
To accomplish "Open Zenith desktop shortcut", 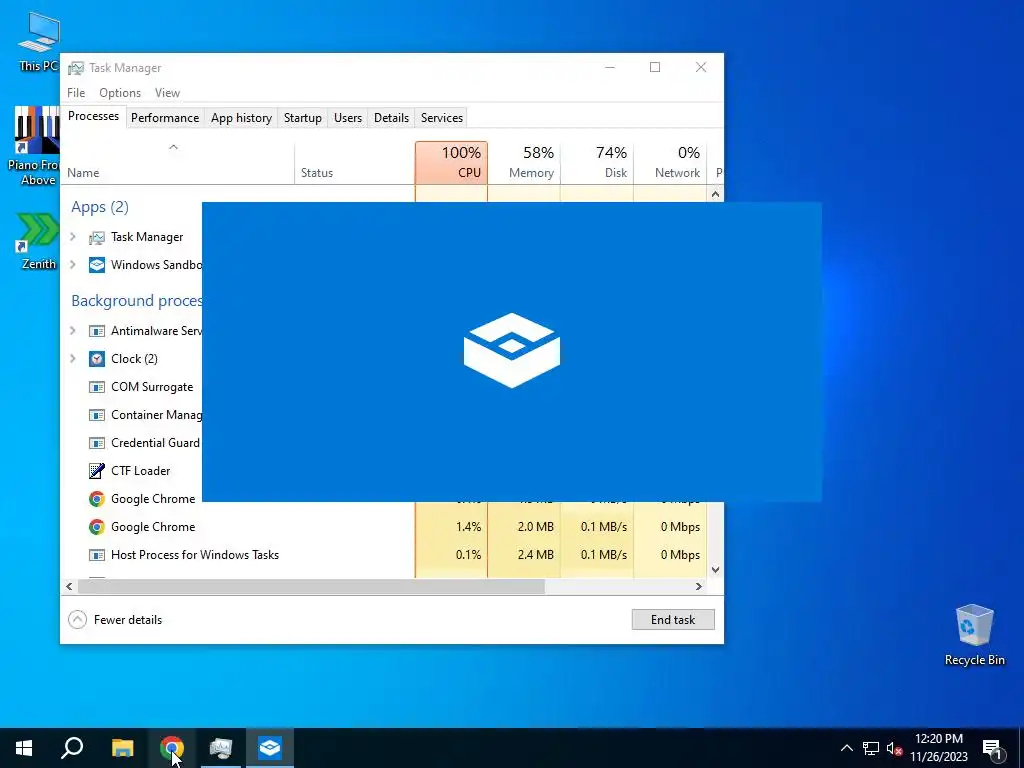I will 38,240.
